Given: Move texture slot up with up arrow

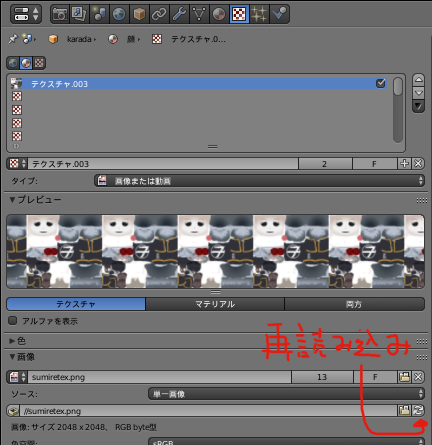Looking at the screenshot, I should pos(419,80).
